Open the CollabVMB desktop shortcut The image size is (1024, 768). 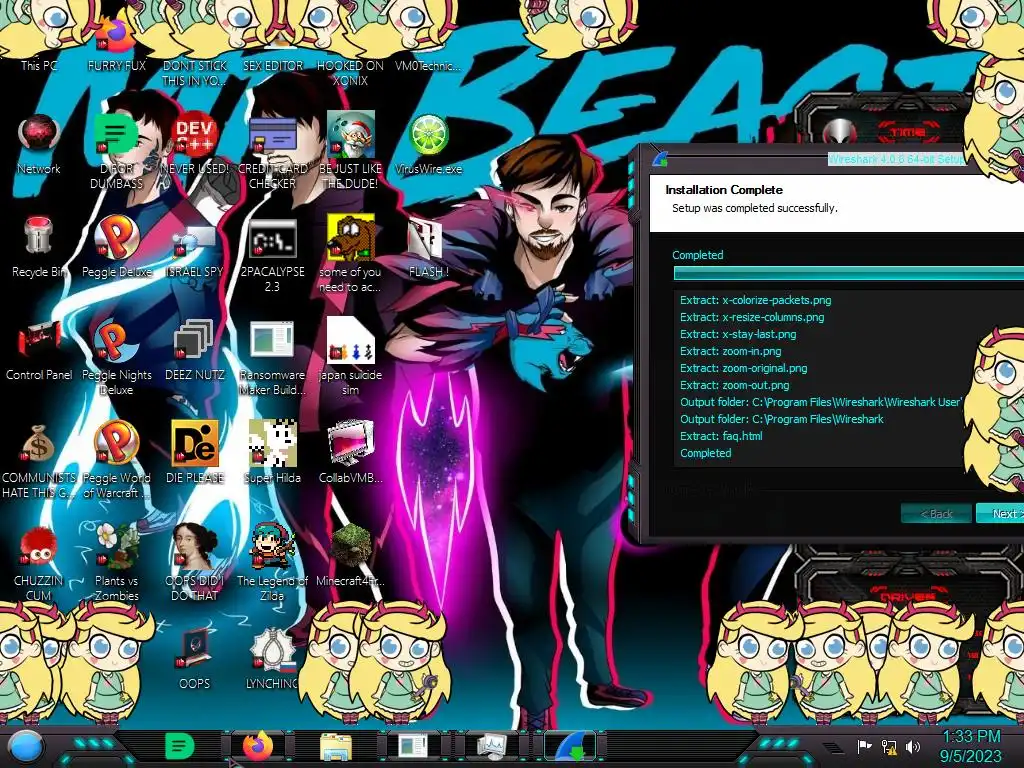[x=350, y=452]
